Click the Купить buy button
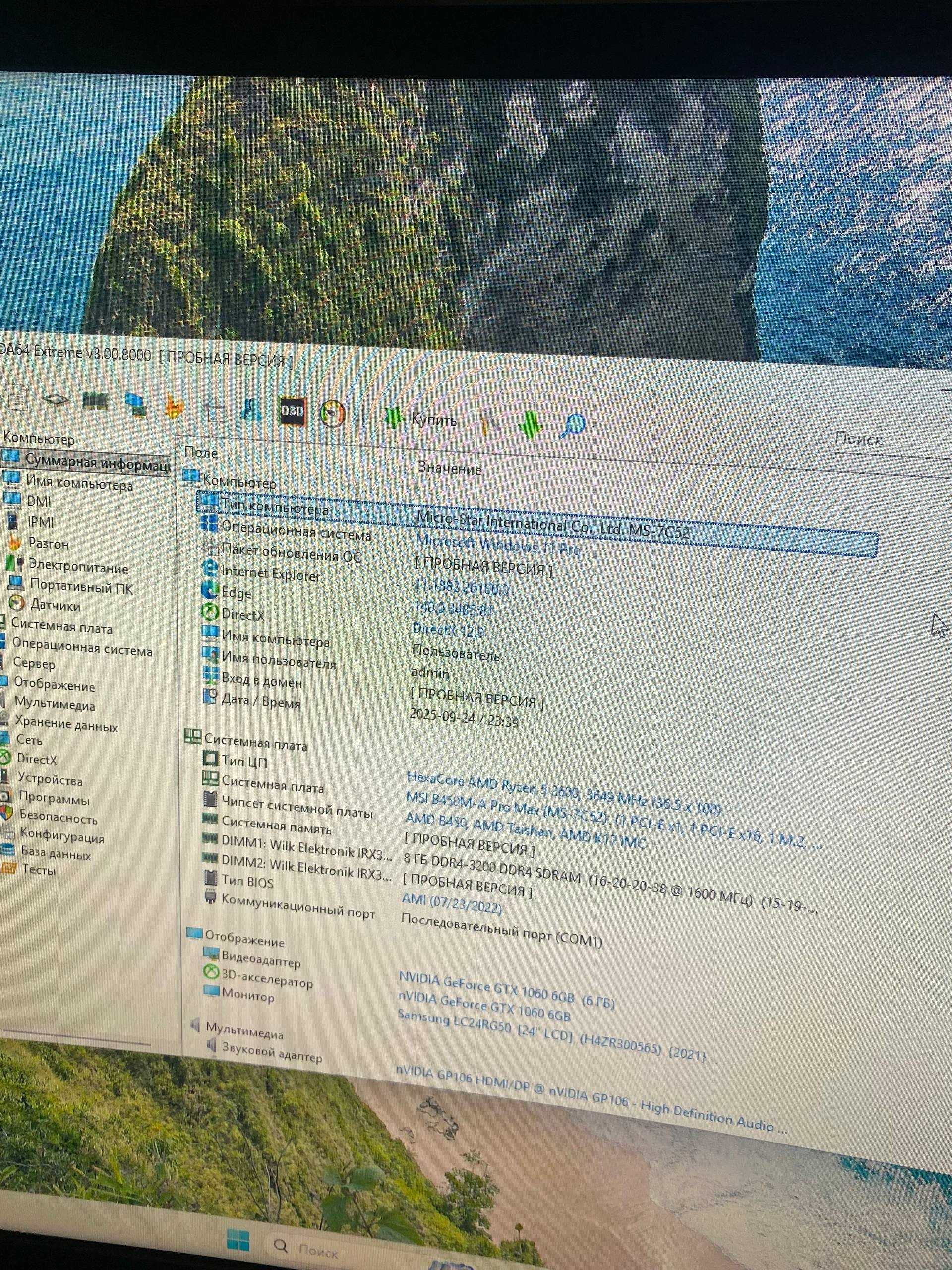 point(419,419)
